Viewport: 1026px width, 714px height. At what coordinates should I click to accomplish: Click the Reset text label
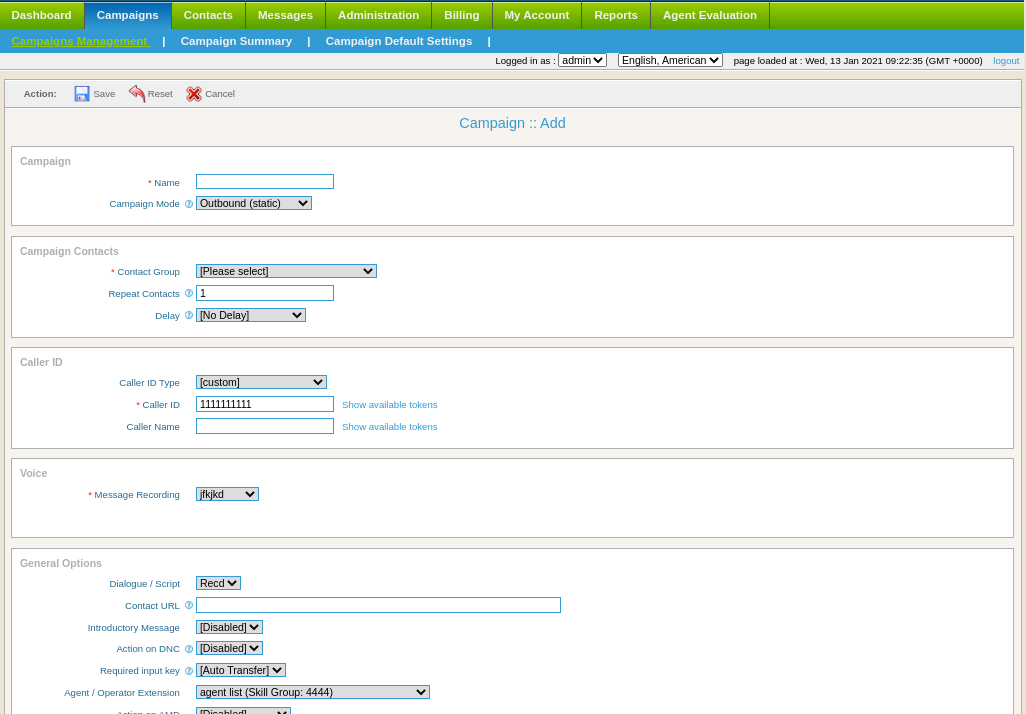[160, 94]
